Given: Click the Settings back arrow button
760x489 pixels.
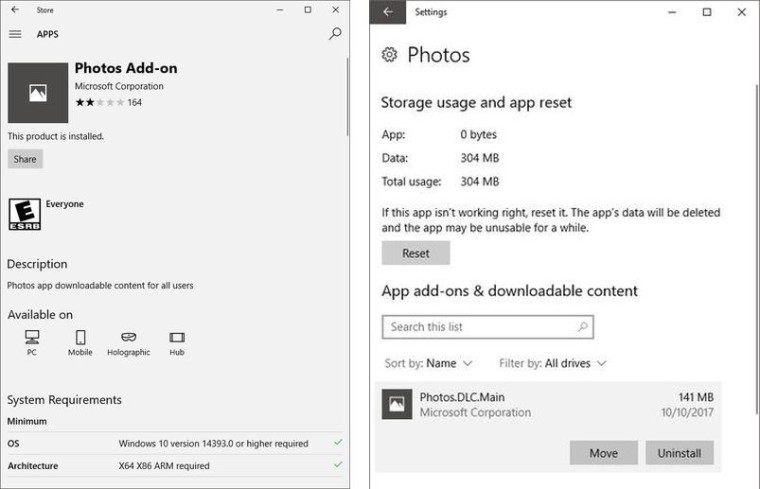Looking at the screenshot, I should (x=387, y=13).
